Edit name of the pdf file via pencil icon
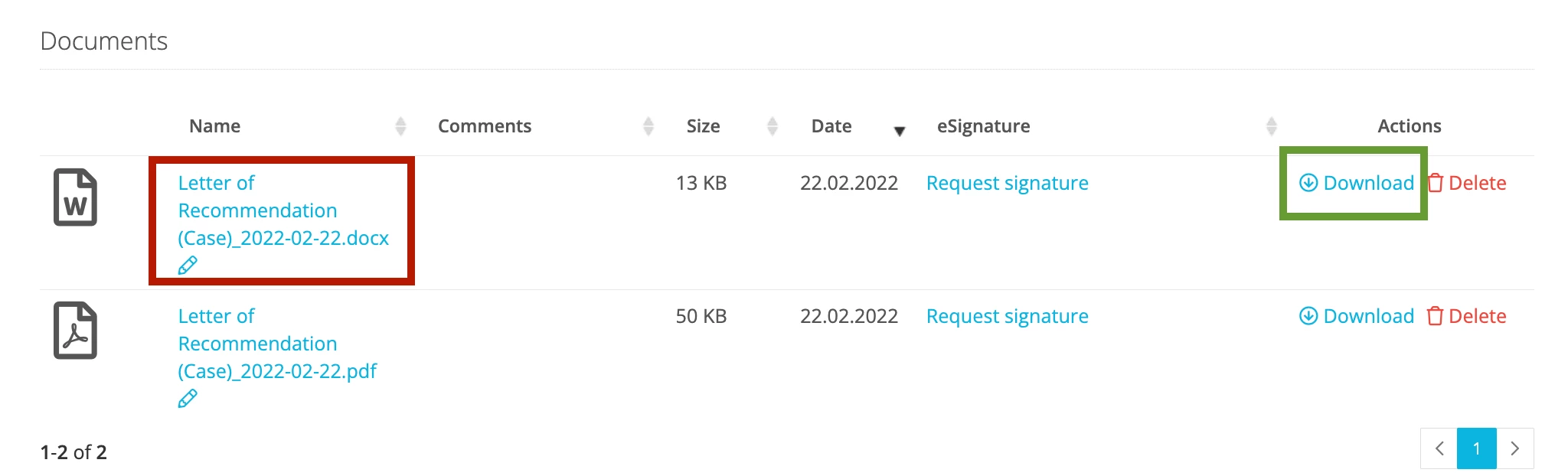The height and width of the screenshot is (476, 1568). pyautogui.click(x=188, y=399)
